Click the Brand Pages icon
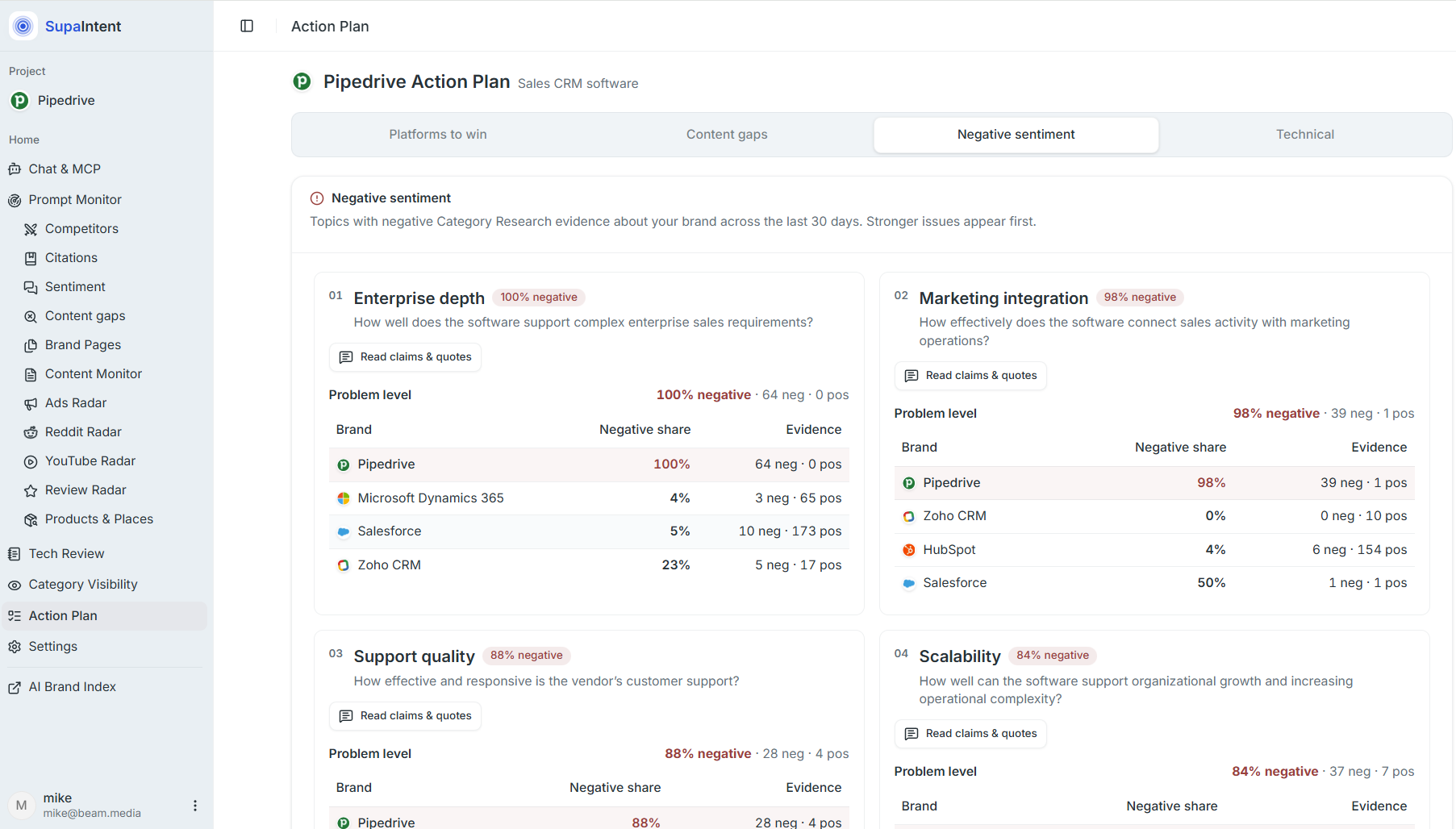Viewport: 1456px width, 829px height. 31,345
